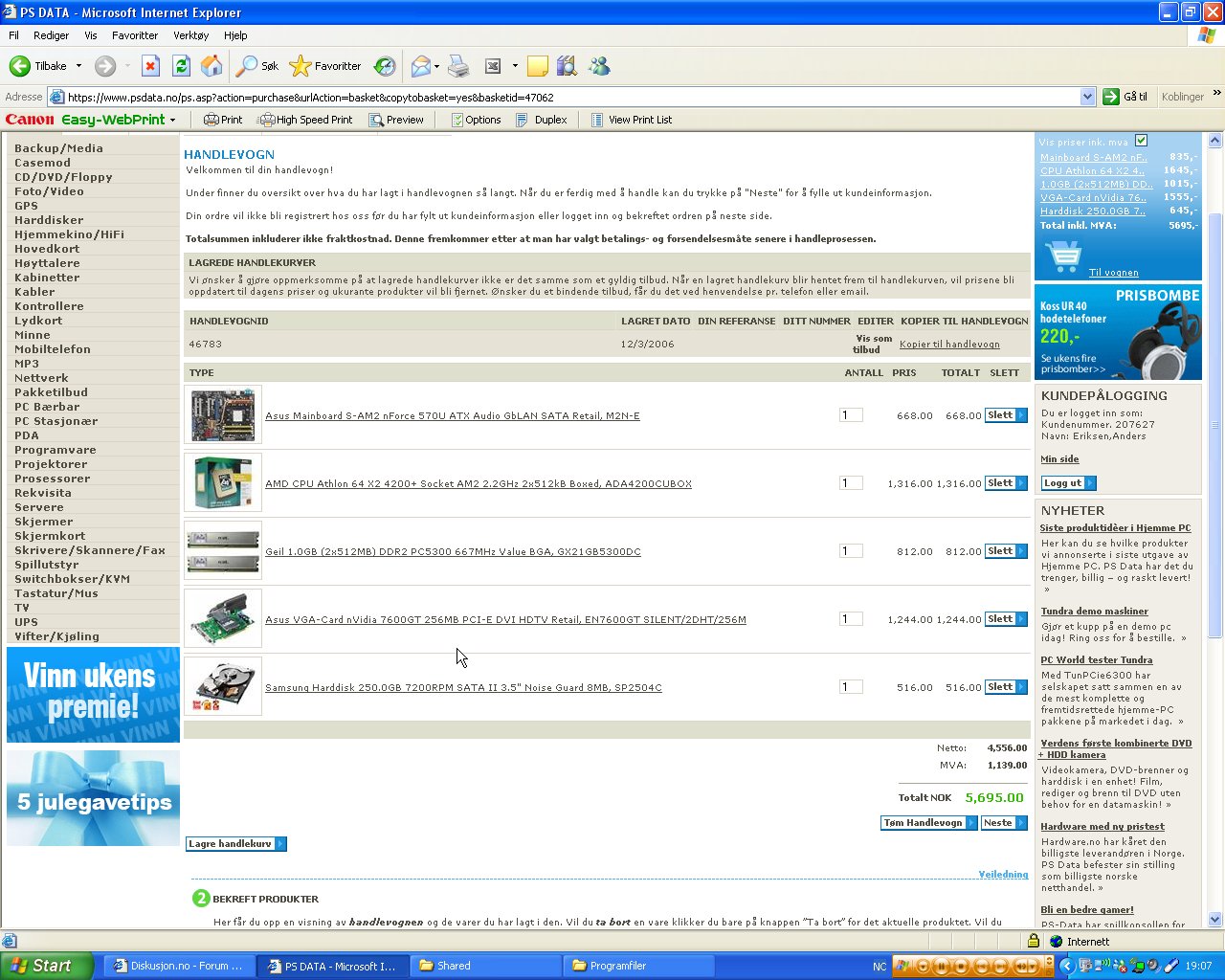Go to the home page icon

pyautogui.click(x=212, y=66)
